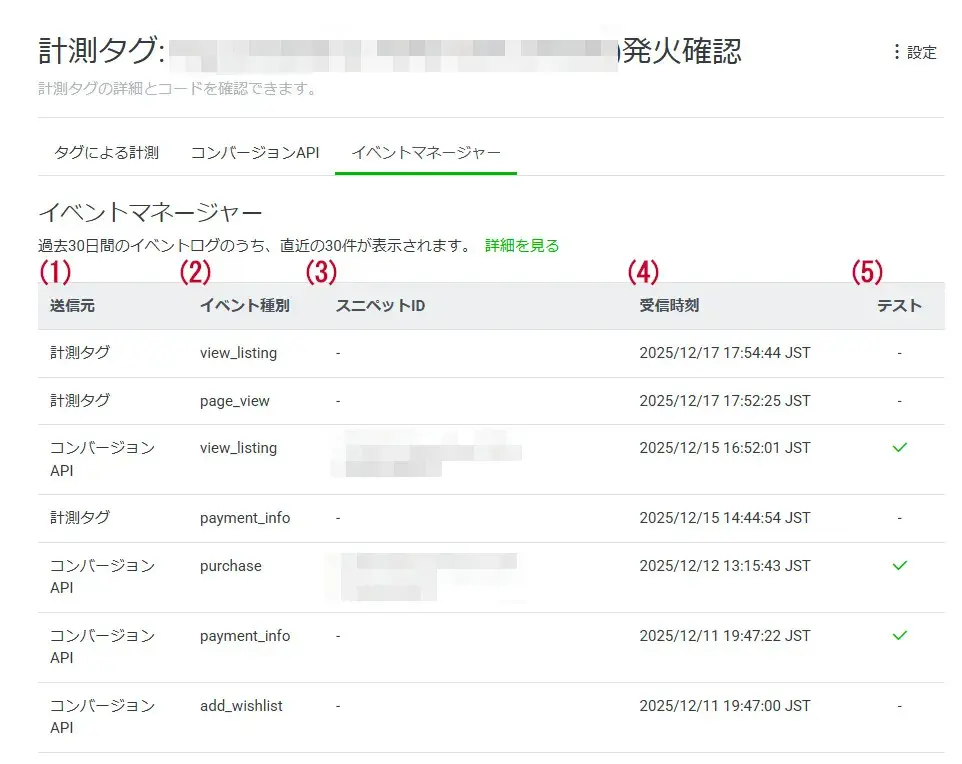Select the page_view event row
Screen dimensions: 962x764
(235, 401)
